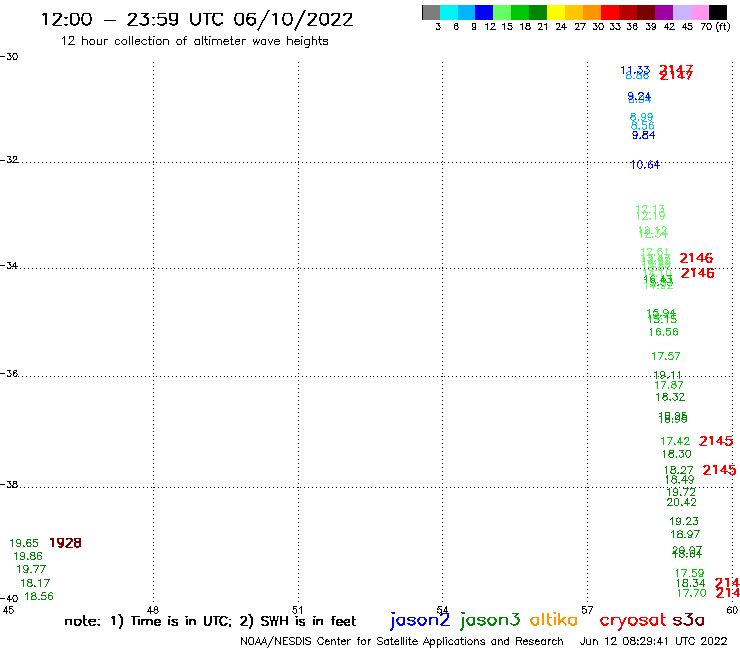740x650 pixels.
Task: Click the wave height value '17.87'
Action: pos(669,385)
